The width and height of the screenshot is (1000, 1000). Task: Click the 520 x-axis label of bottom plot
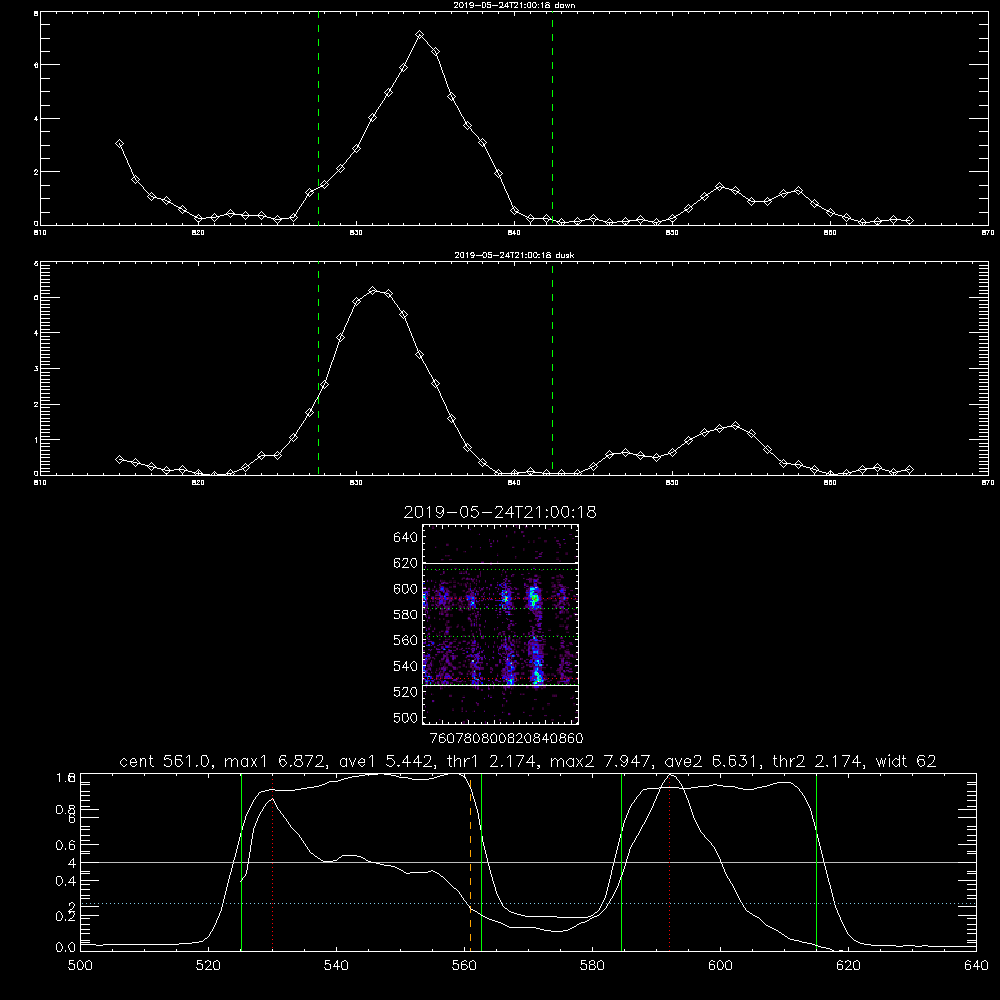click(208, 966)
